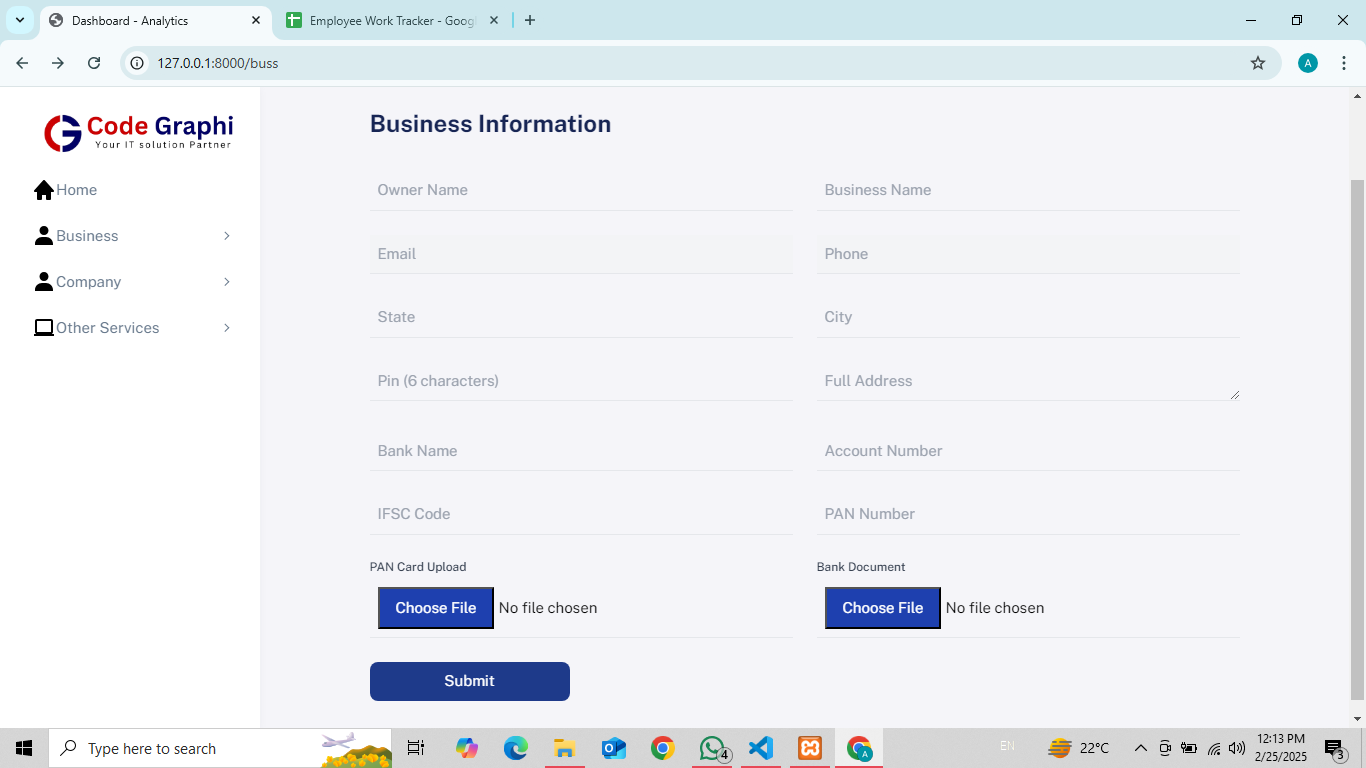Image resolution: width=1366 pixels, height=768 pixels.
Task: Submit the Business Information form
Action: coord(470,681)
